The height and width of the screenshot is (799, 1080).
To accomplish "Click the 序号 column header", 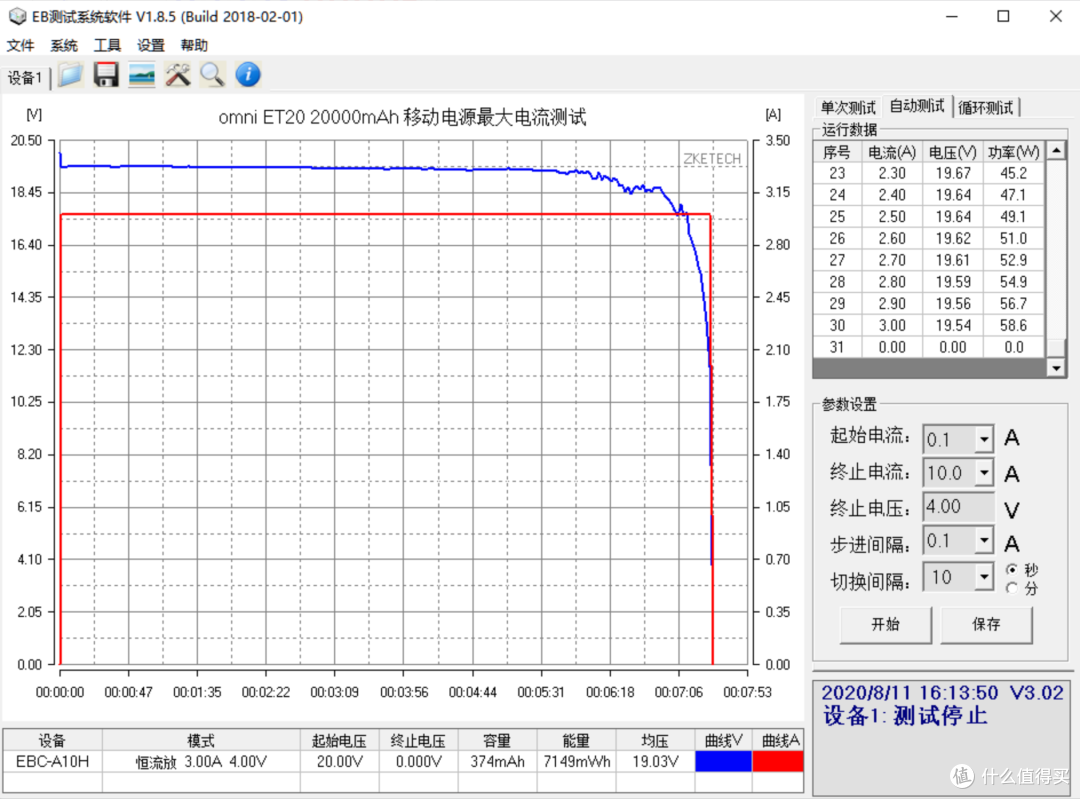I will click(x=837, y=152).
